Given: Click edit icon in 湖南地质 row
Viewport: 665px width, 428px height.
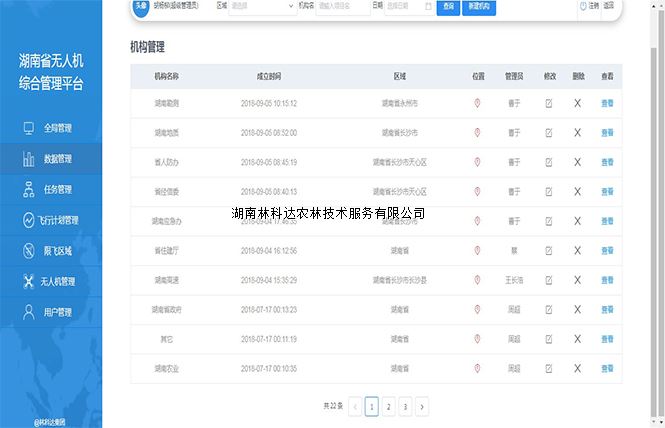Looking at the screenshot, I should point(549,132).
